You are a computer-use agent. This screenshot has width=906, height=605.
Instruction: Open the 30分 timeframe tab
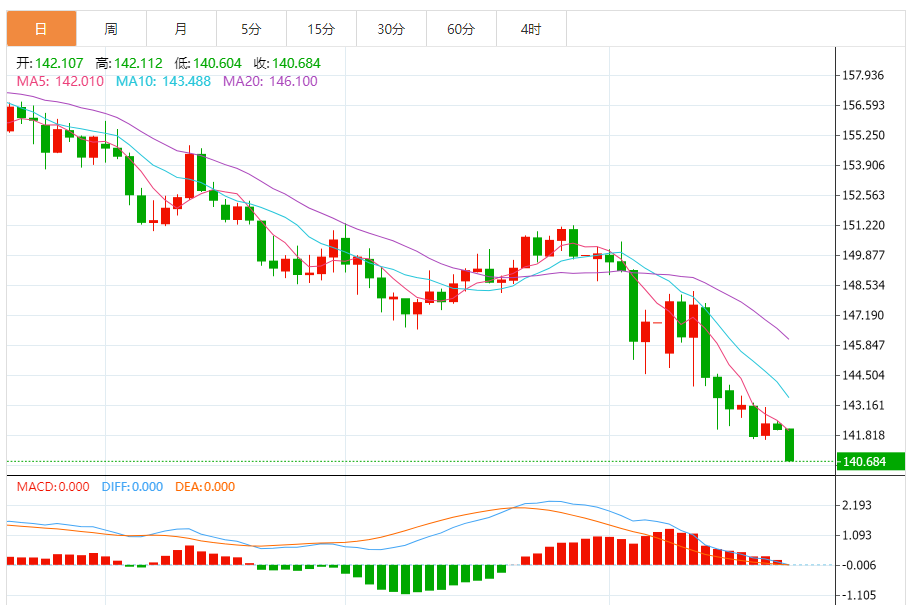[x=391, y=29]
